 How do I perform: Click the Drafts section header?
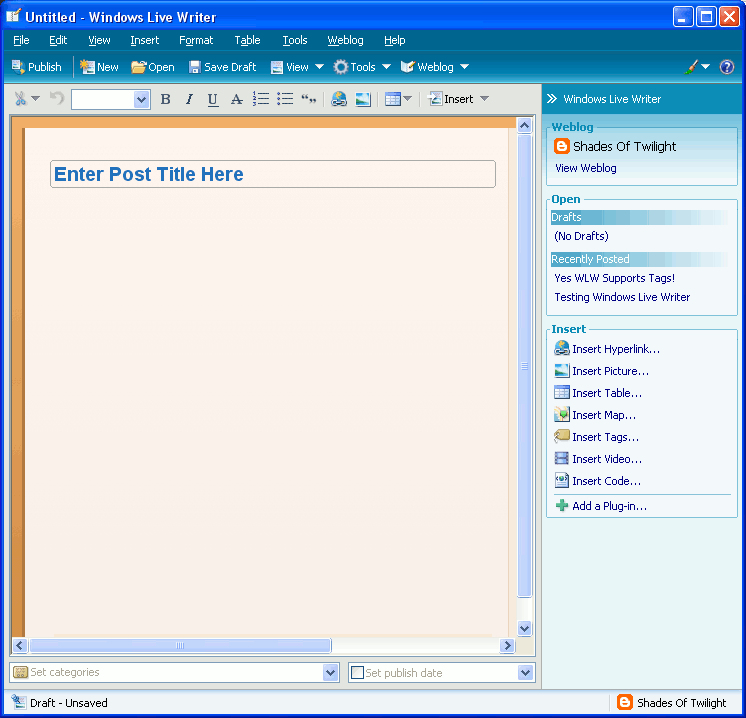tap(639, 217)
